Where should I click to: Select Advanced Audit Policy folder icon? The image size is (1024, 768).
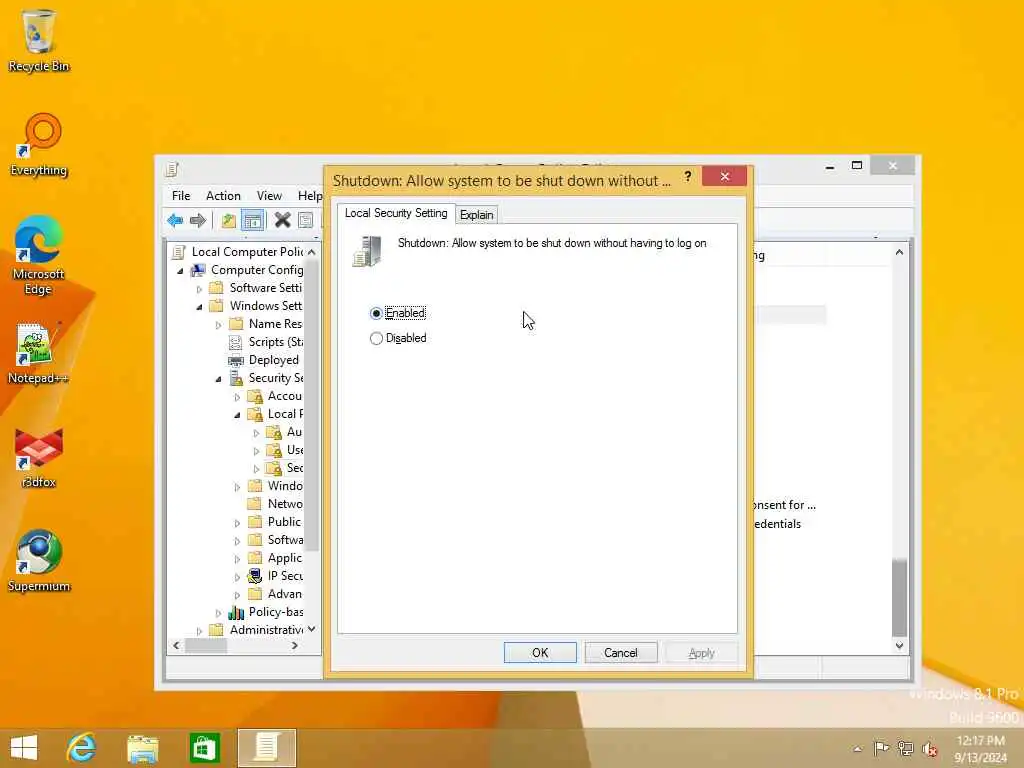point(255,594)
